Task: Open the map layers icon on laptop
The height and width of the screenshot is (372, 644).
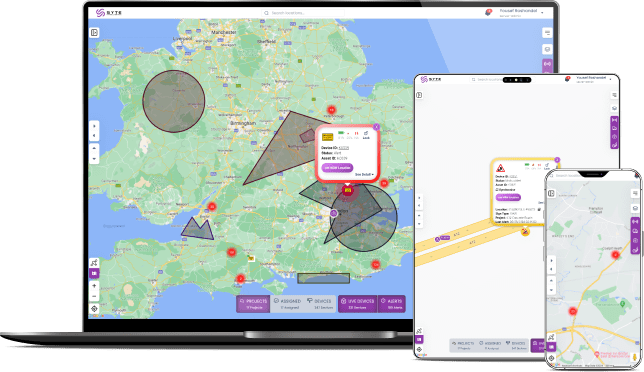Action: 547,49
